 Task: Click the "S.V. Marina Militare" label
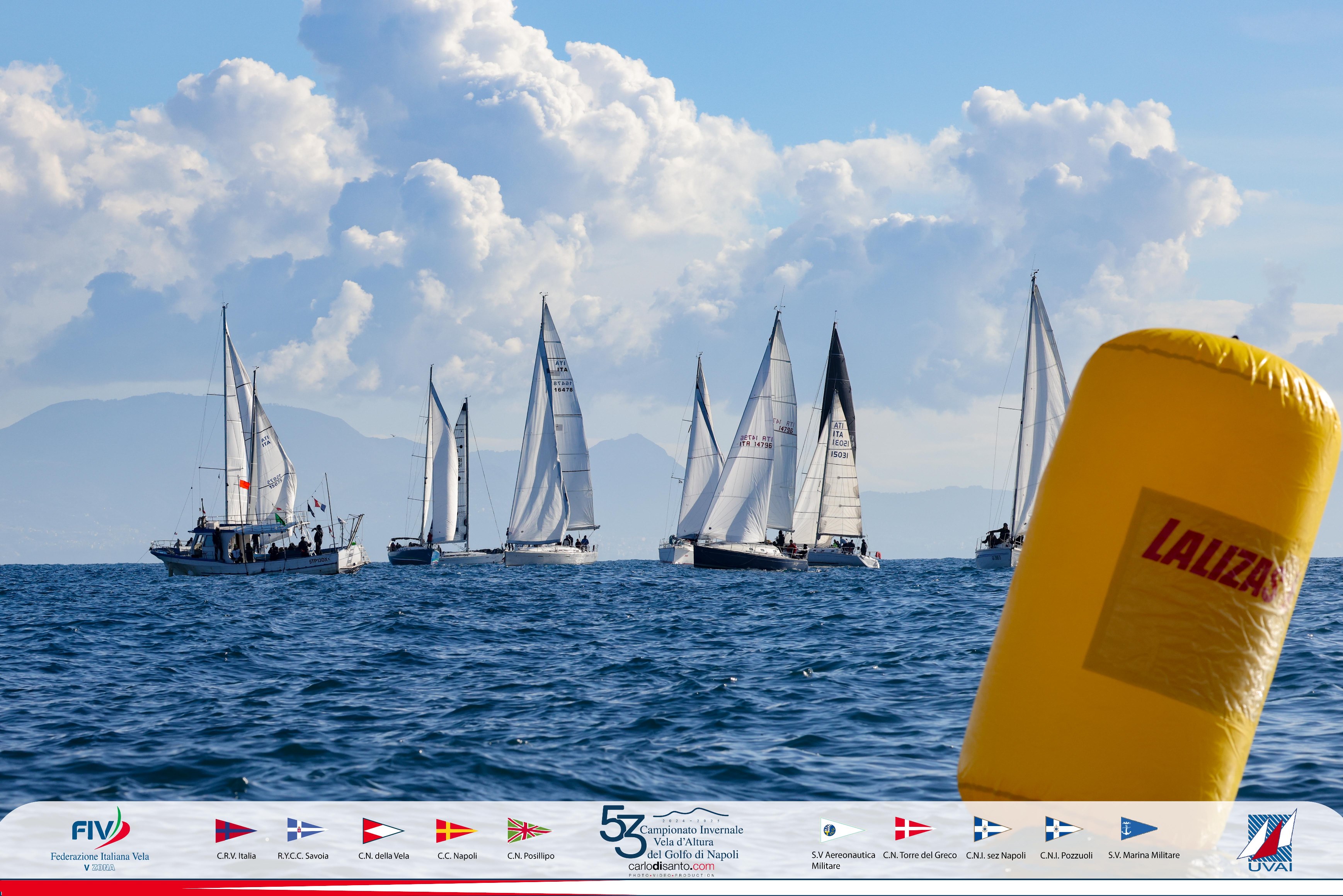pos(1144,855)
